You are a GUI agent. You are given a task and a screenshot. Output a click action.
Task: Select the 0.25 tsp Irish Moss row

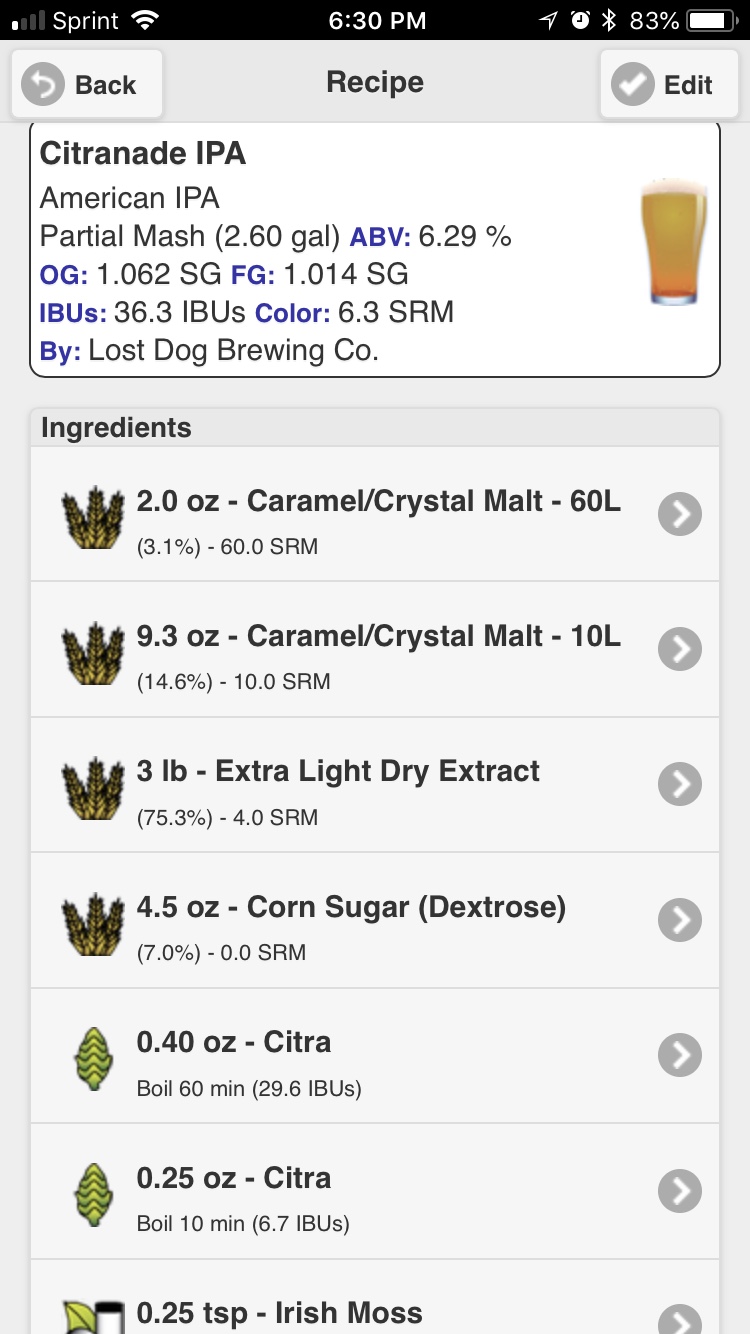pos(375,1297)
